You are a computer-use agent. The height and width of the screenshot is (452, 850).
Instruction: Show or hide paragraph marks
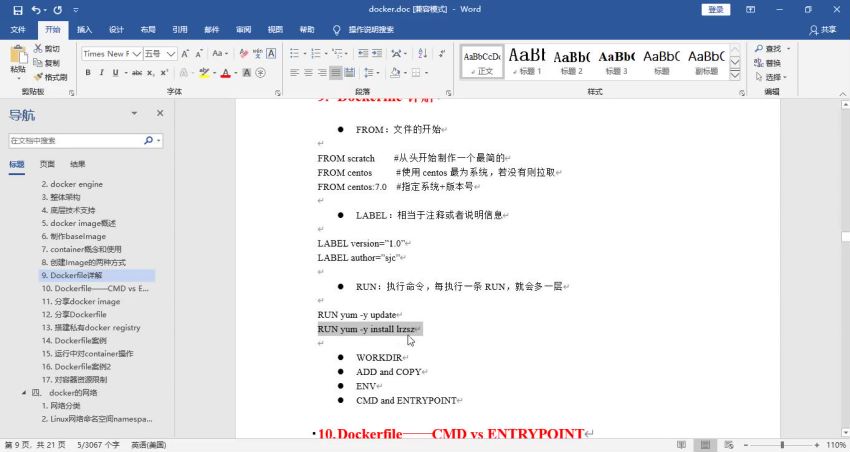pos(442,54)
